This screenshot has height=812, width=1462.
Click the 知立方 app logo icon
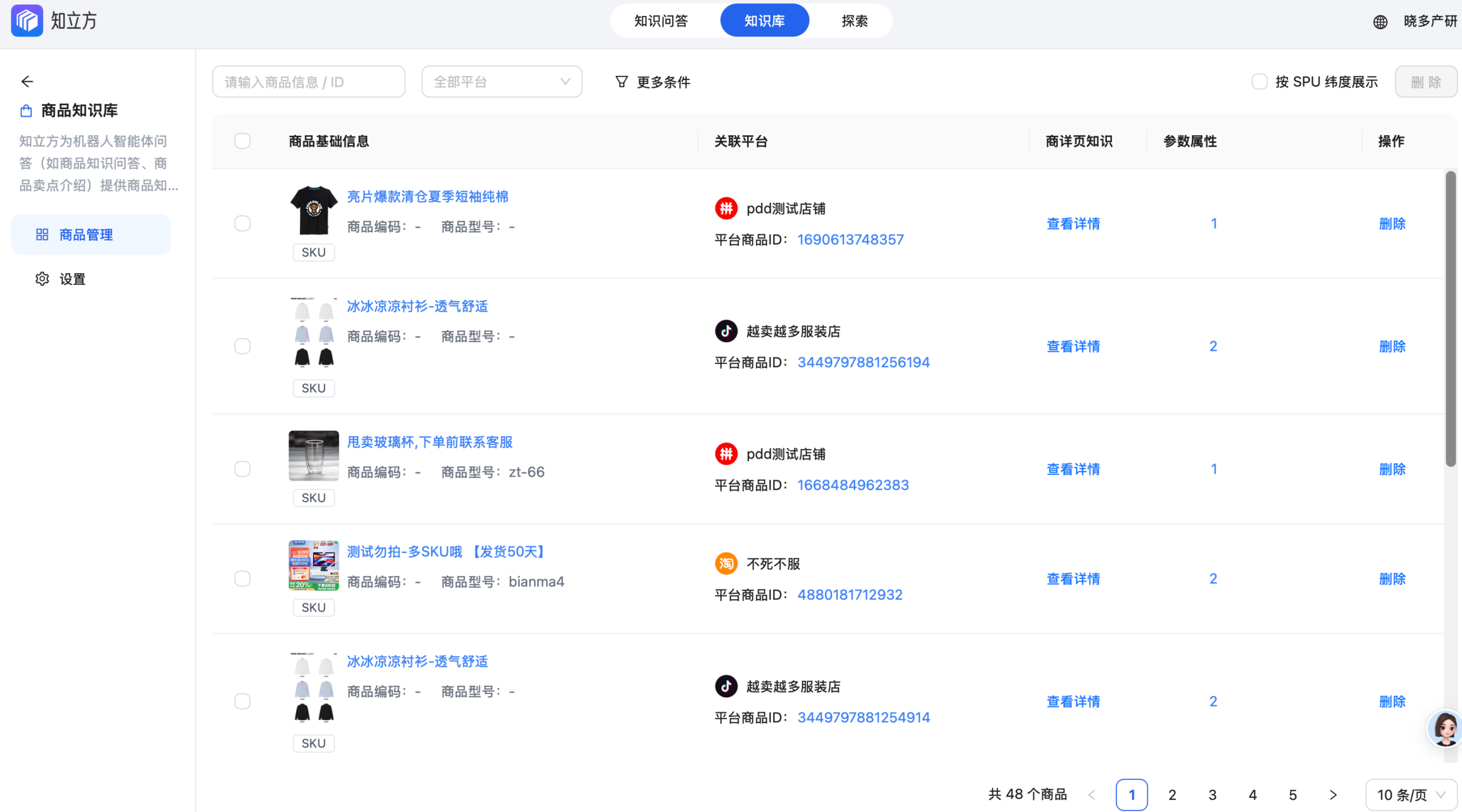[x=27, y=21]
